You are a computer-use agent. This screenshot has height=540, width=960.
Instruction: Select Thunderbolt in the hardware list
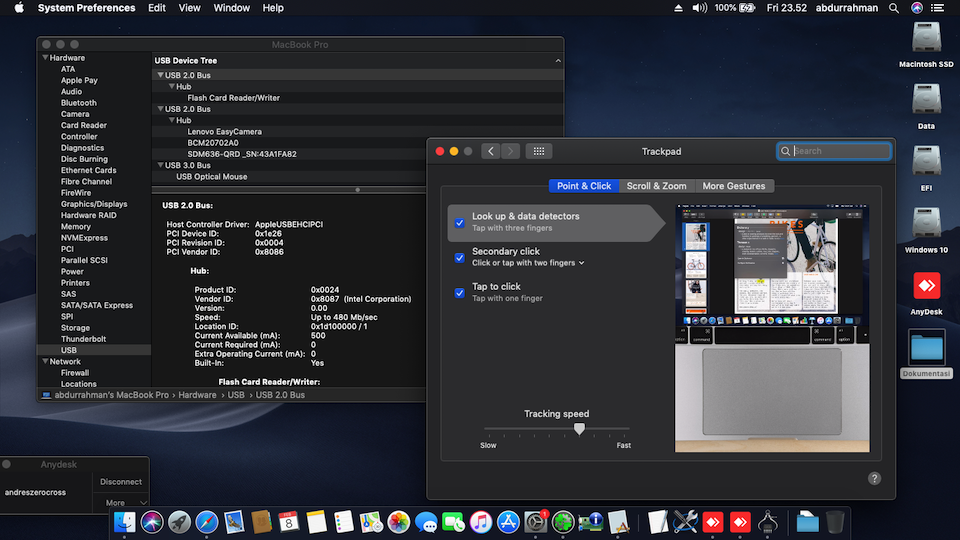click(x=83, y=339)
